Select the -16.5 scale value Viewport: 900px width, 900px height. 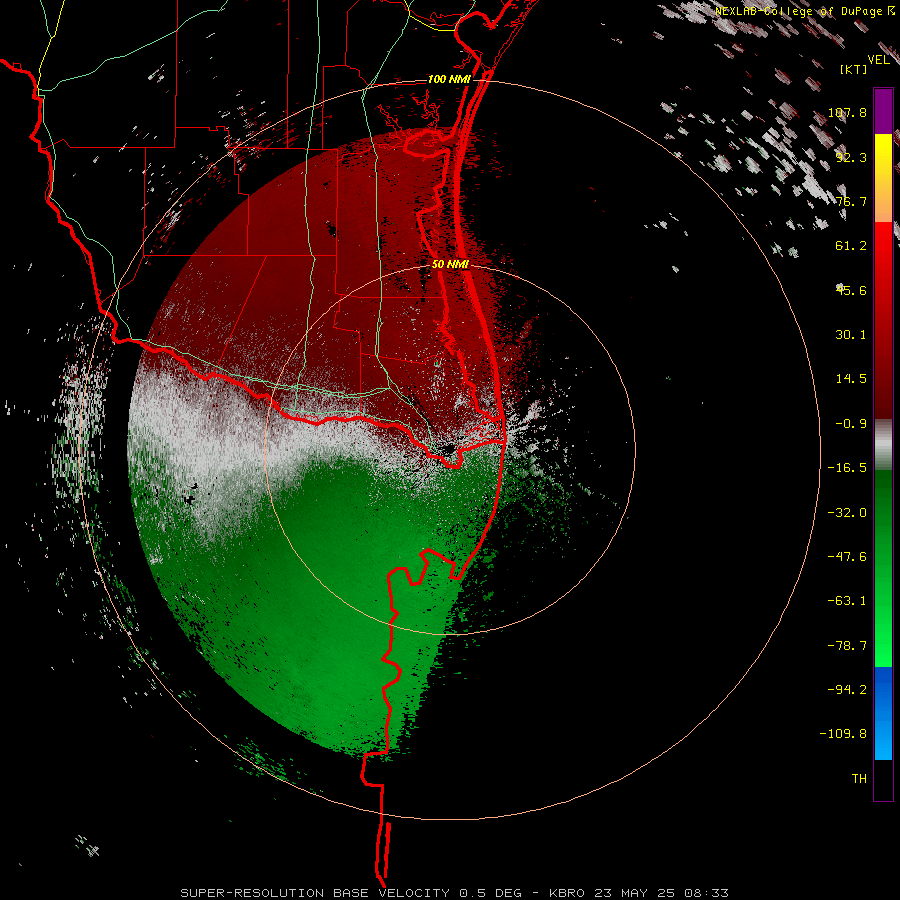click(x=847, y=468)
